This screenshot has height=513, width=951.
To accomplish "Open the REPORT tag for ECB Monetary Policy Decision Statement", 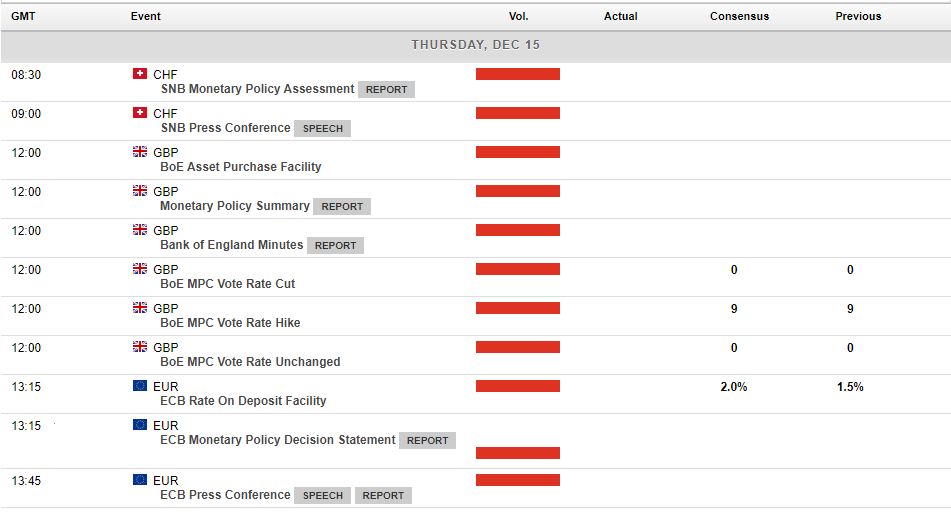I will 428,441.
